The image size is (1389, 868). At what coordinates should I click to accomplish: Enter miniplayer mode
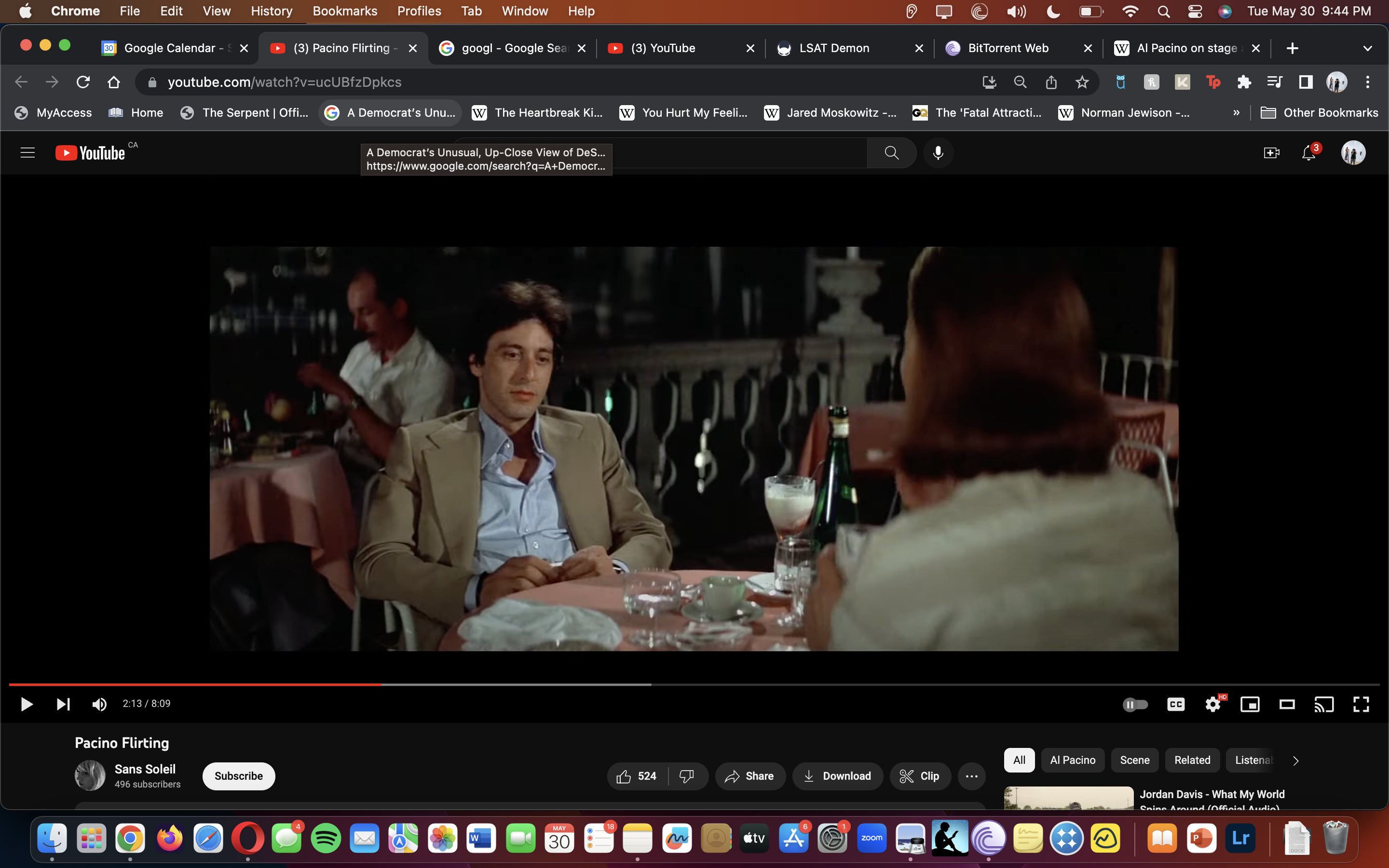1250,704
